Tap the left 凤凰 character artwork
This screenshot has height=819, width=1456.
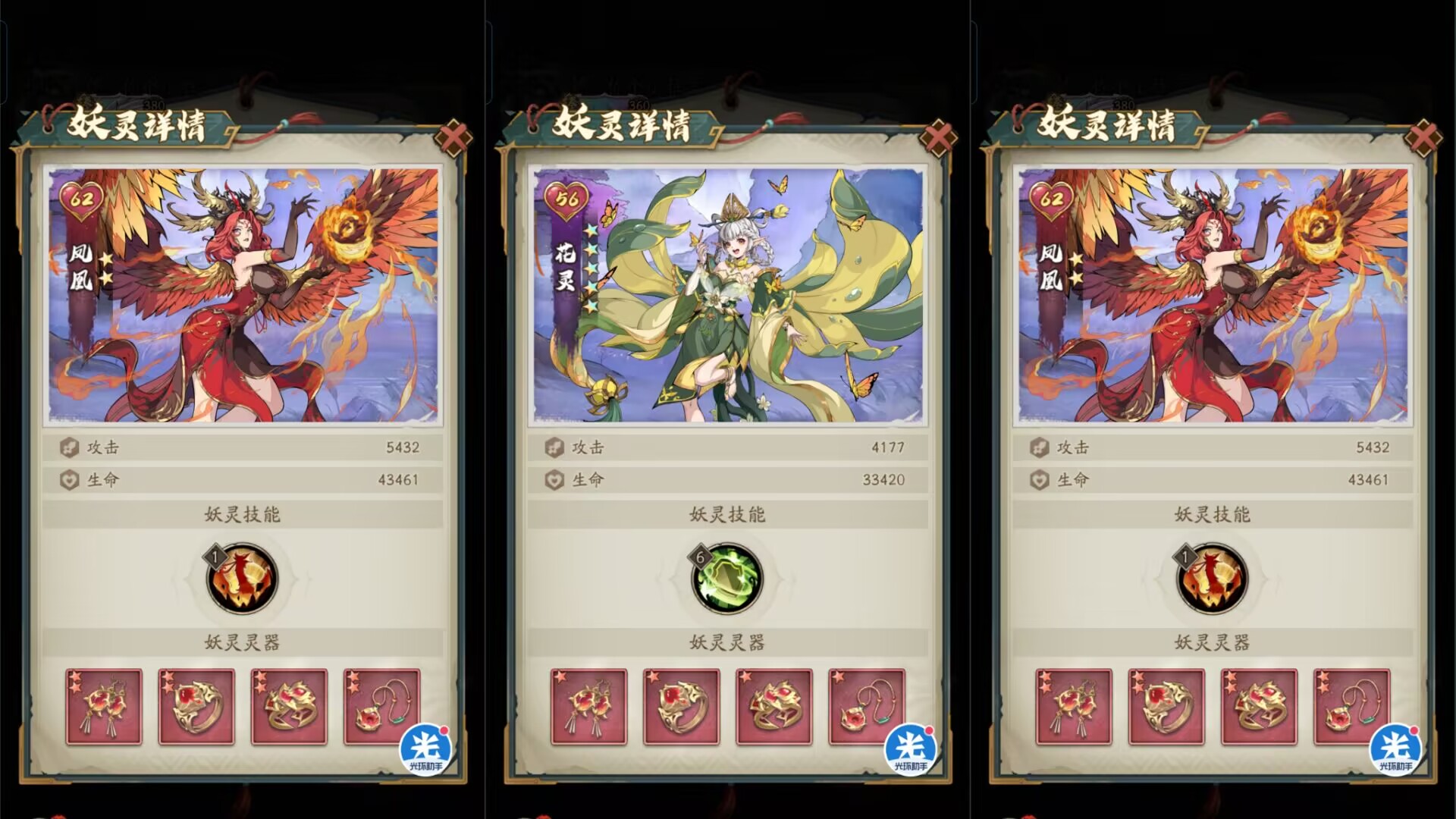243,295
